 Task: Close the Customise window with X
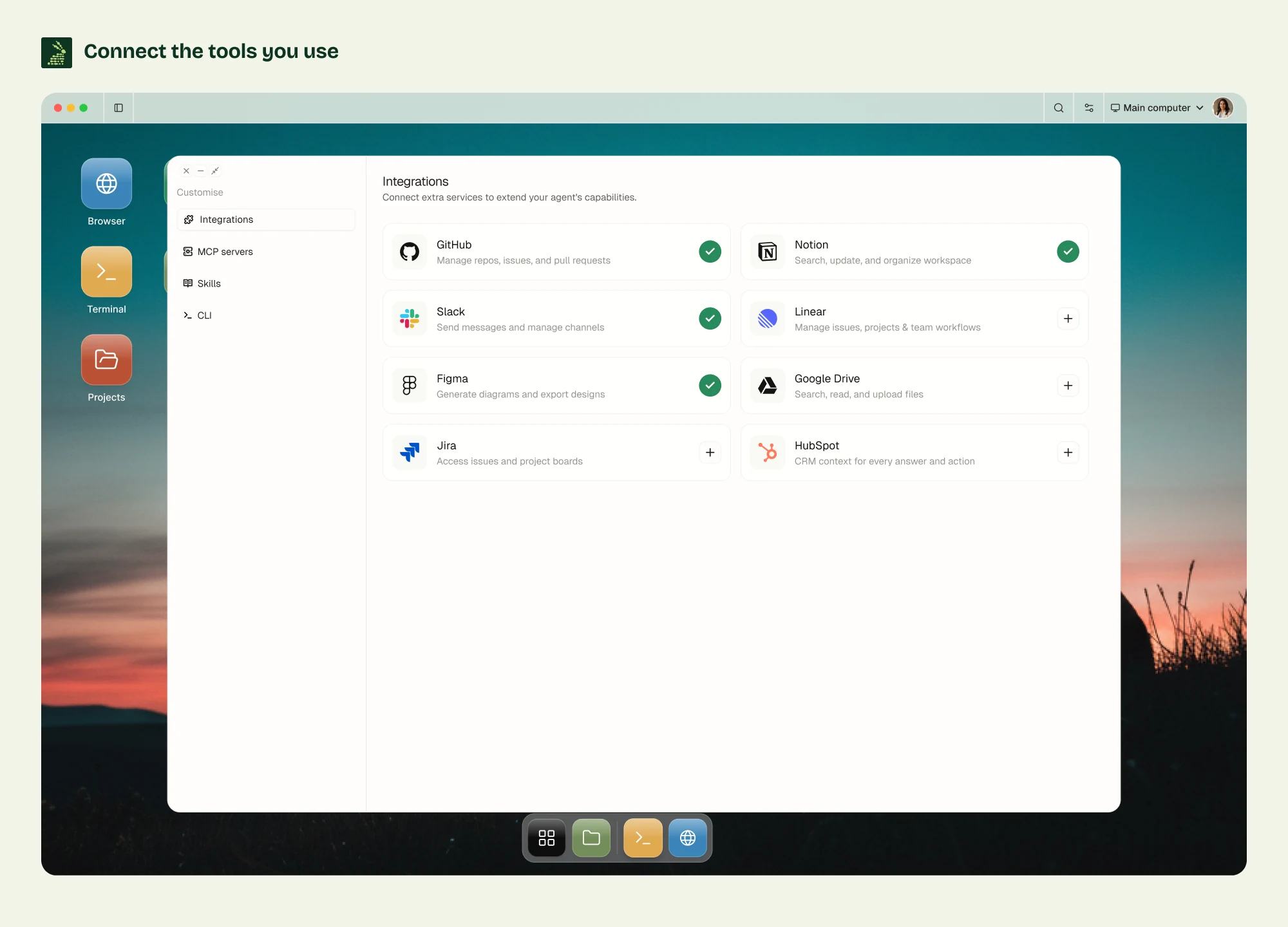[186, 171]
